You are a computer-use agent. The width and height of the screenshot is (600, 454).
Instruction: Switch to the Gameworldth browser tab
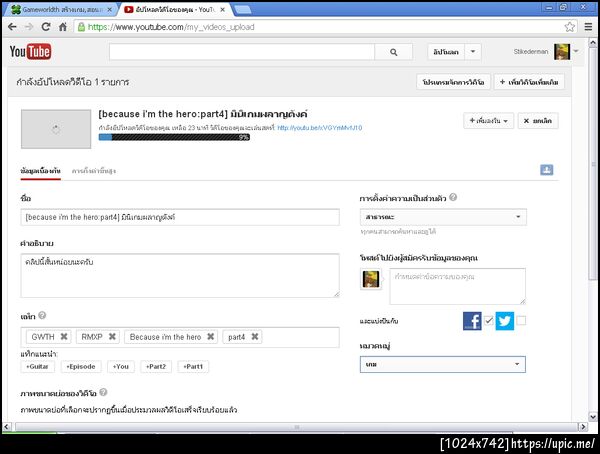[62, 10]
